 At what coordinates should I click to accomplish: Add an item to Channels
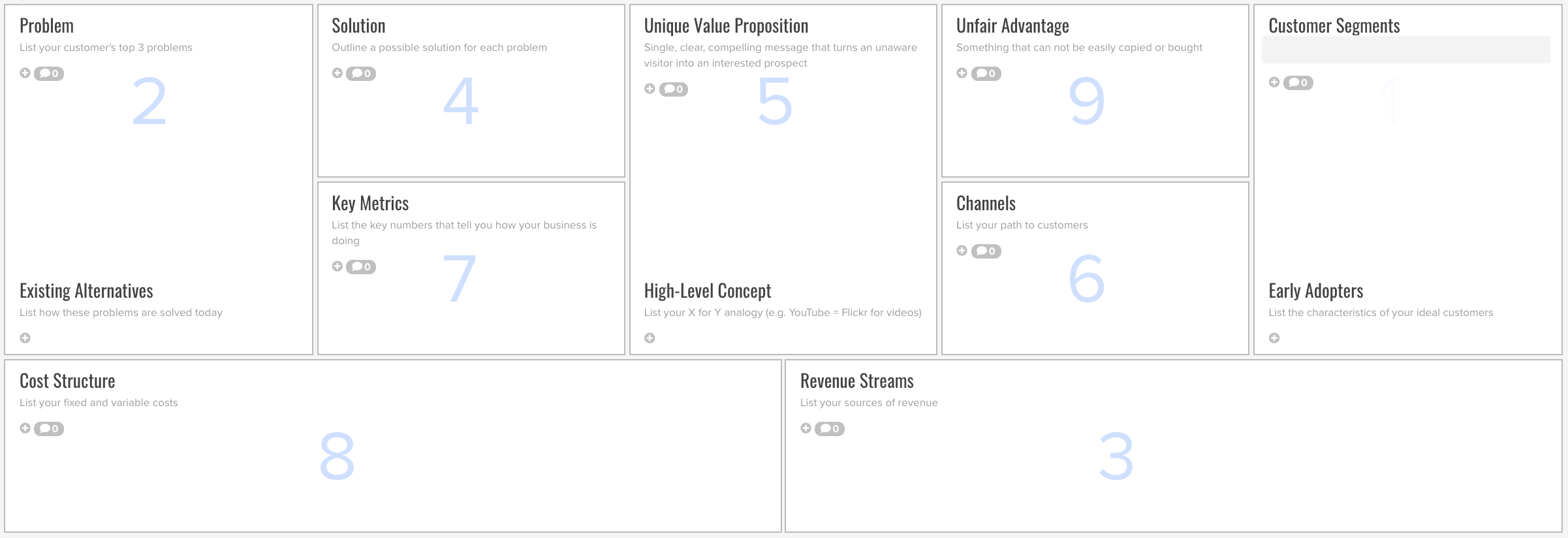[962, 251]
